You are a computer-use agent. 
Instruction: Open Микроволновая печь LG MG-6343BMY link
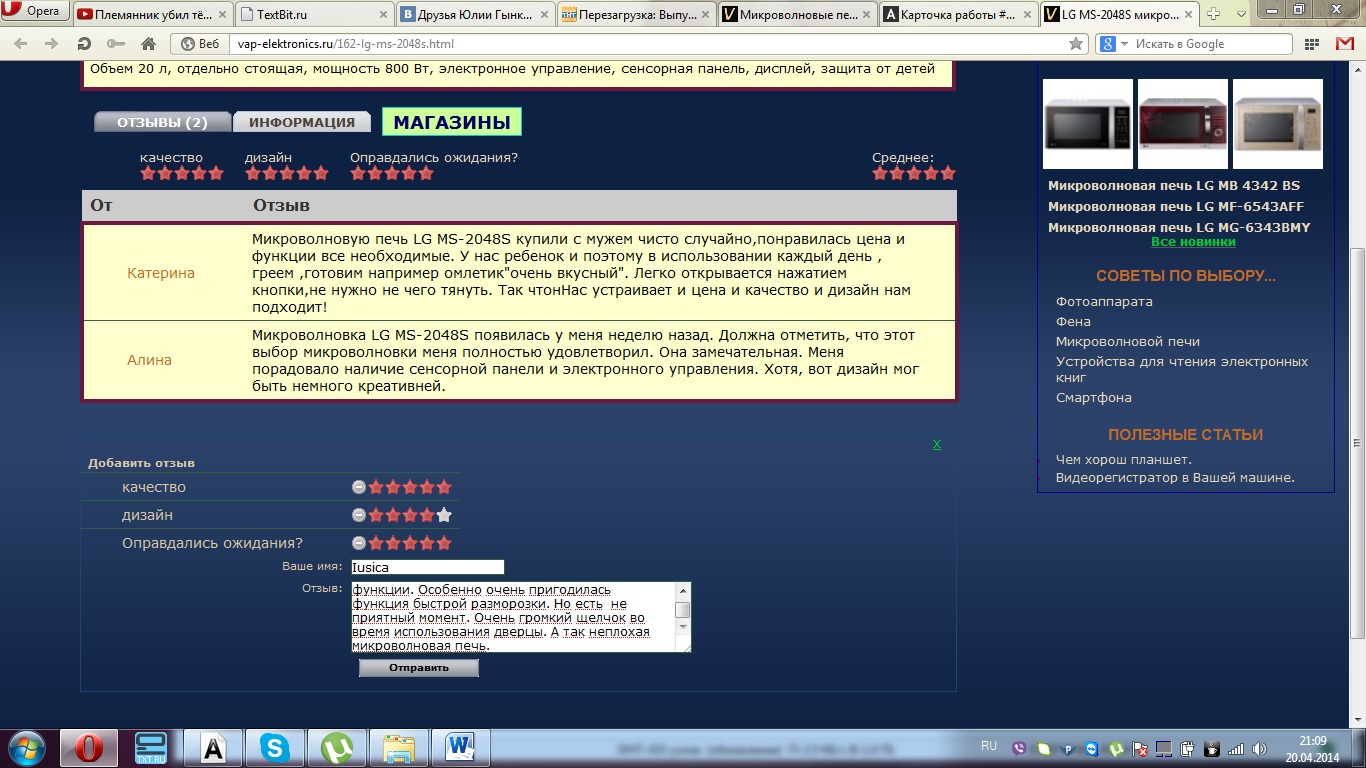[x=1179, y=227]
